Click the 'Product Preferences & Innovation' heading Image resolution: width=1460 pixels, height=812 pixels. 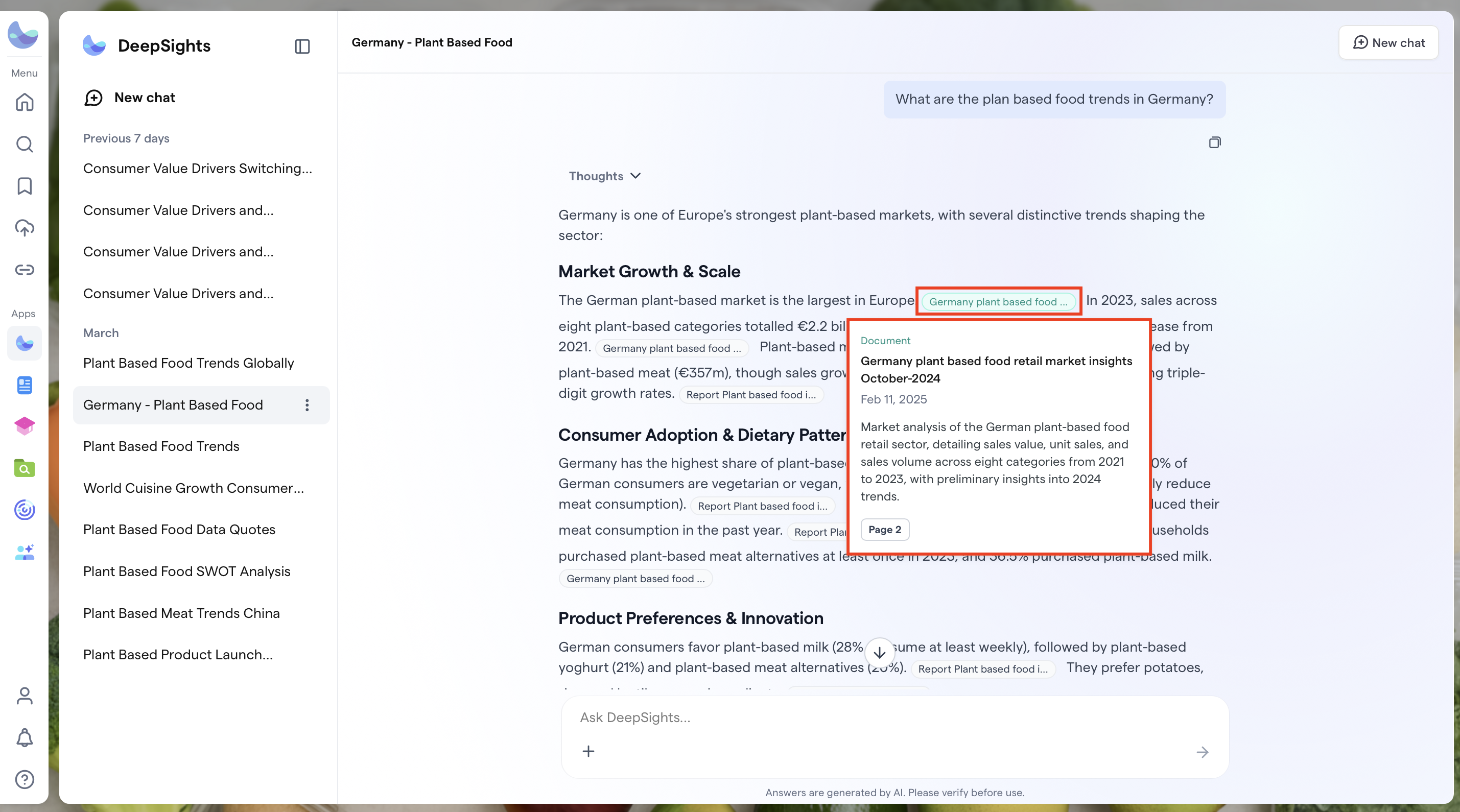(x=691, y=619)
